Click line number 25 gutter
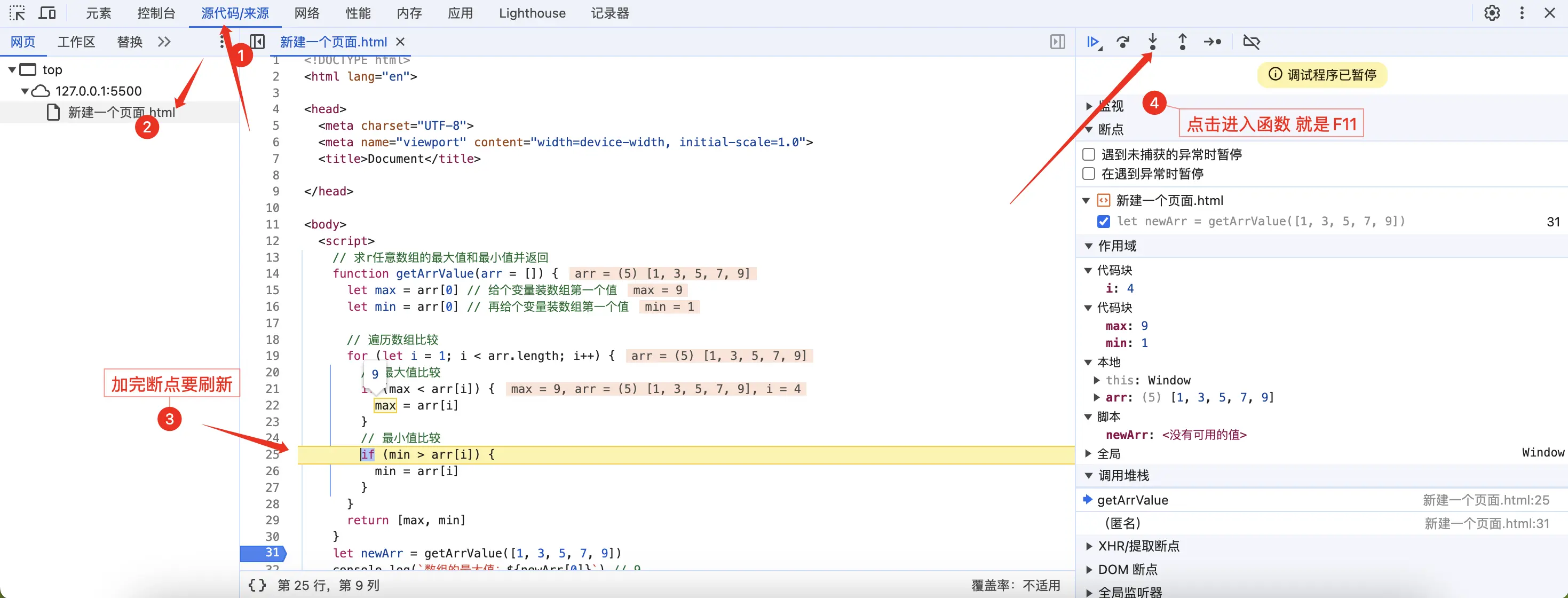The image size is (1568, 598). click(272, 454)
